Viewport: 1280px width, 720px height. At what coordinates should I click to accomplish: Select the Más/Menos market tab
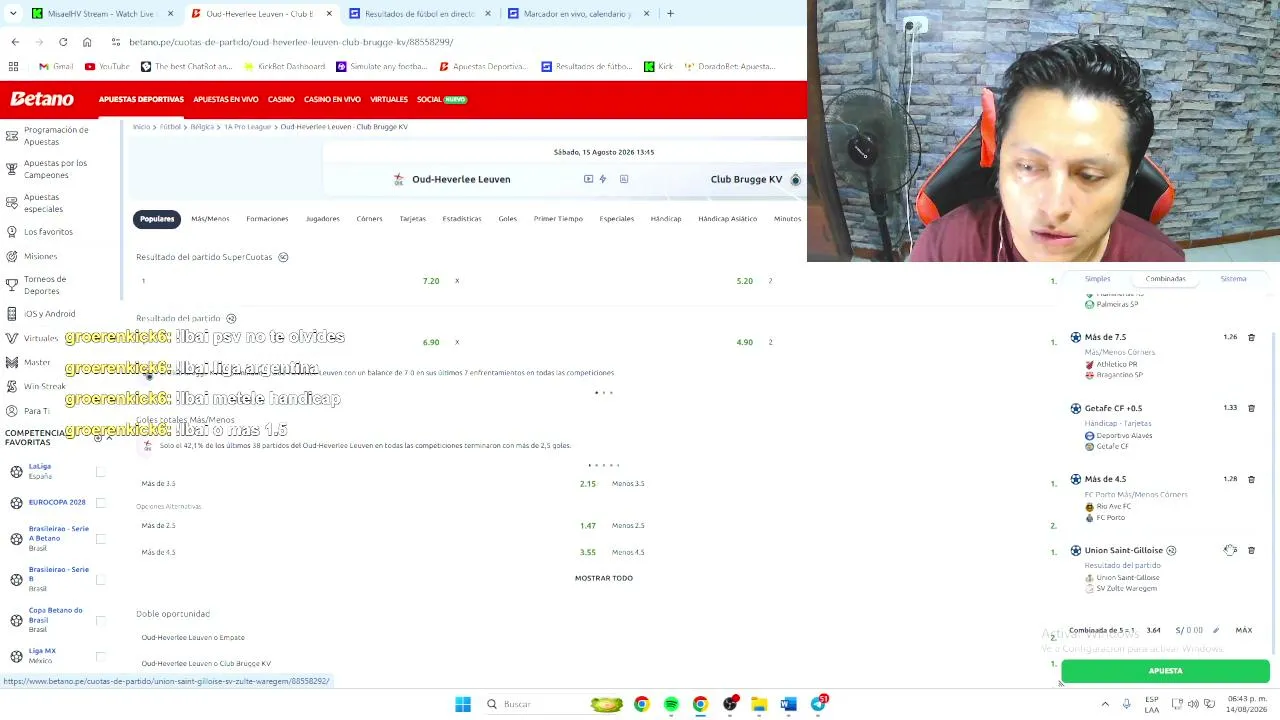pyautogui.click(x=210, y=219)
